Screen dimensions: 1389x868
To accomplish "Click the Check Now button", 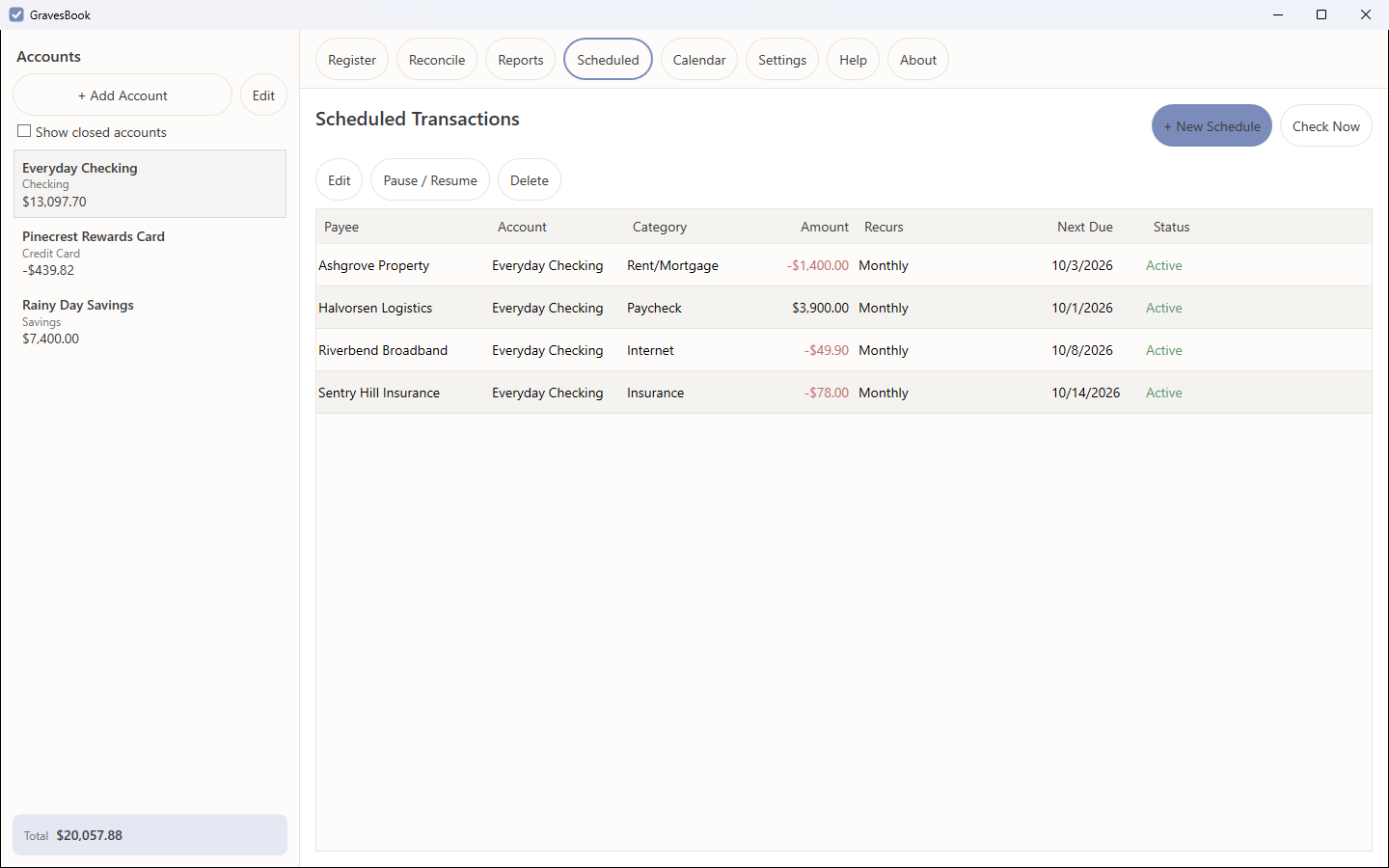I will click(x=1326, y=126).
